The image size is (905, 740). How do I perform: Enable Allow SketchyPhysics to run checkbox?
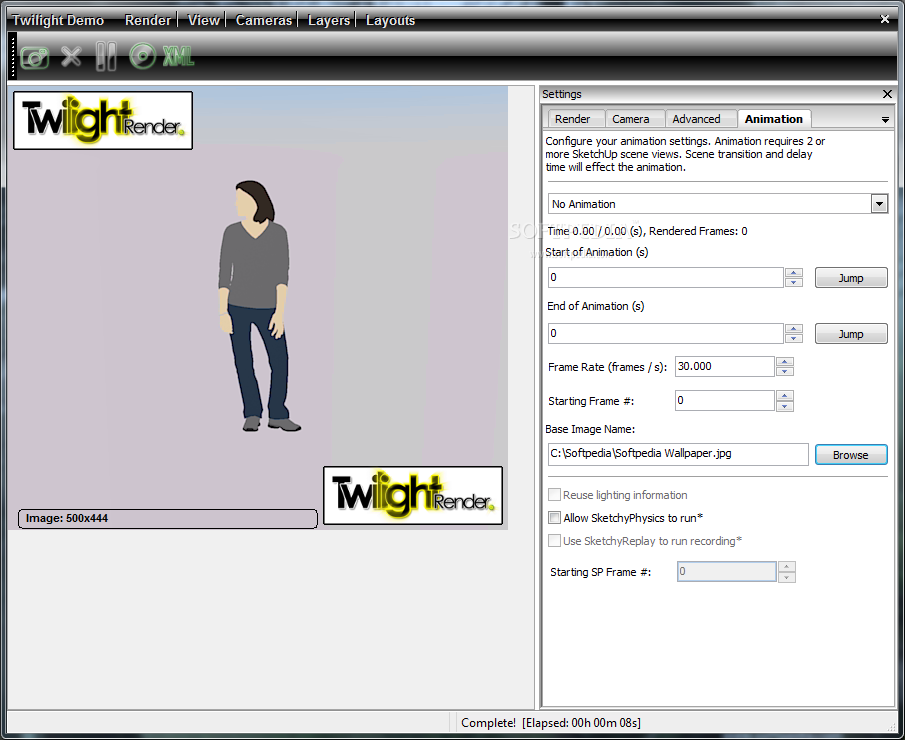[x=554, y=518]
